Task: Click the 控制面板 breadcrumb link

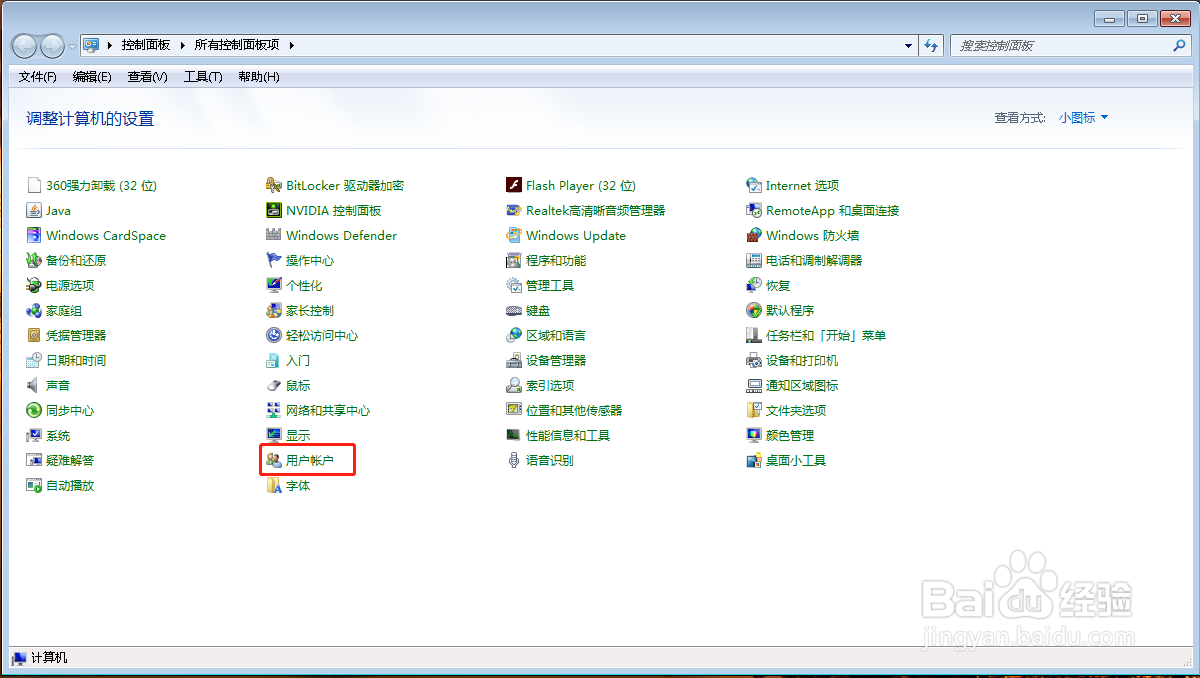Action: 146,46
